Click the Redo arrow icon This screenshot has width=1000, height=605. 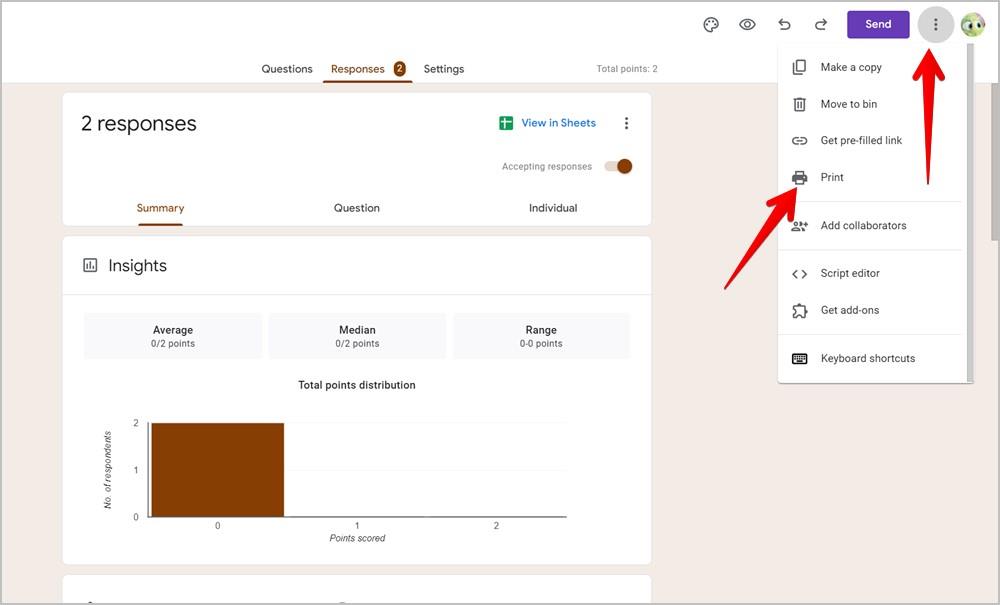[x=821, y=24]
